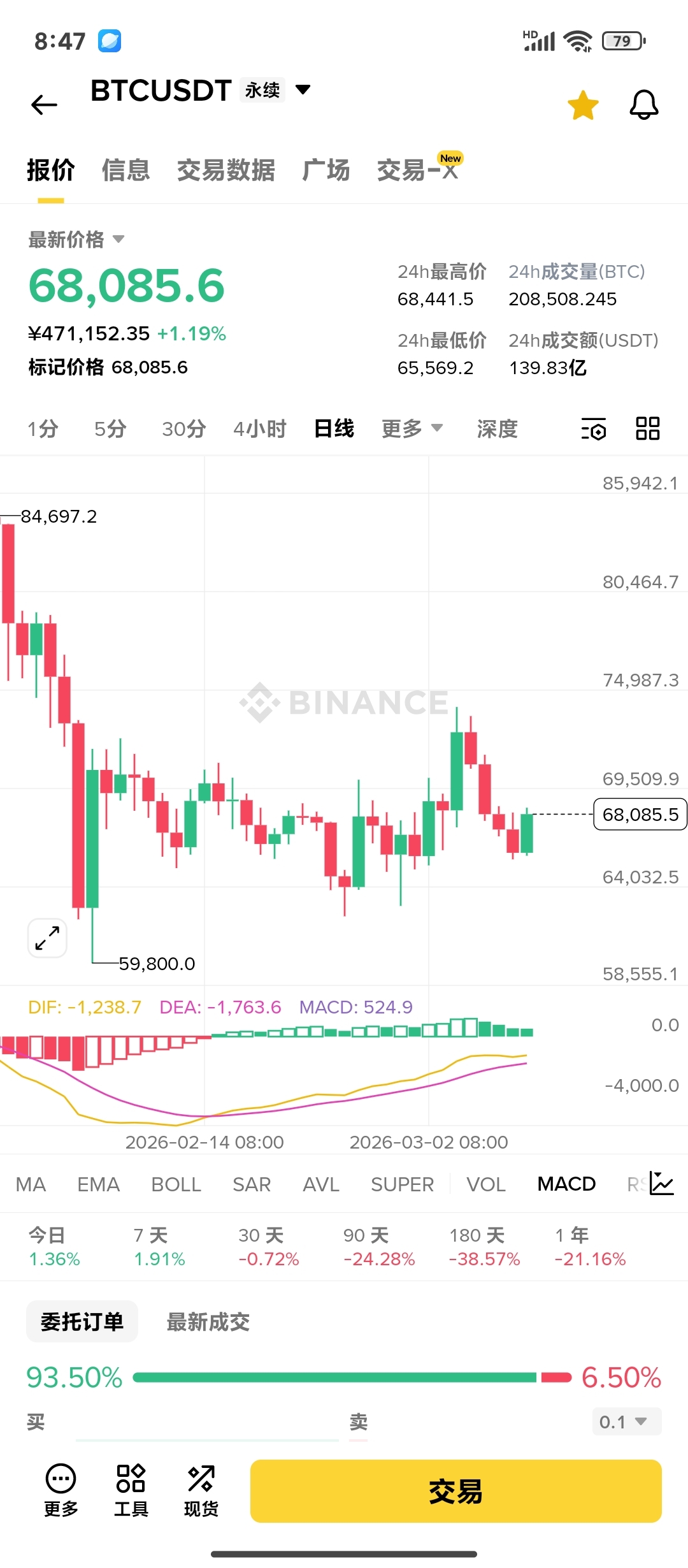Select the 4小时 timeframe
The height and width of the screenshot is (1568, 688).
[260, 428]
